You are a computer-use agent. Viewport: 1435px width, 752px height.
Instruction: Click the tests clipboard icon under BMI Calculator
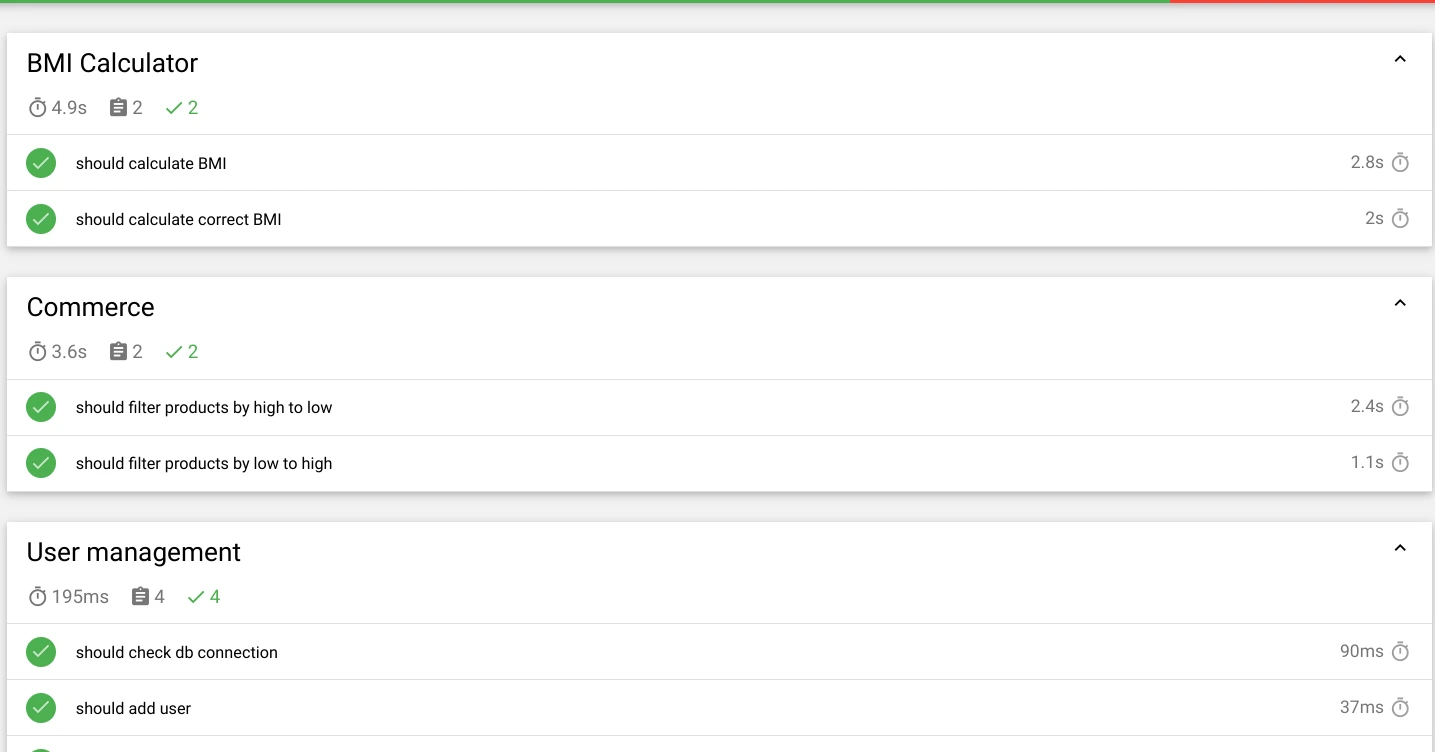[119, 107]
